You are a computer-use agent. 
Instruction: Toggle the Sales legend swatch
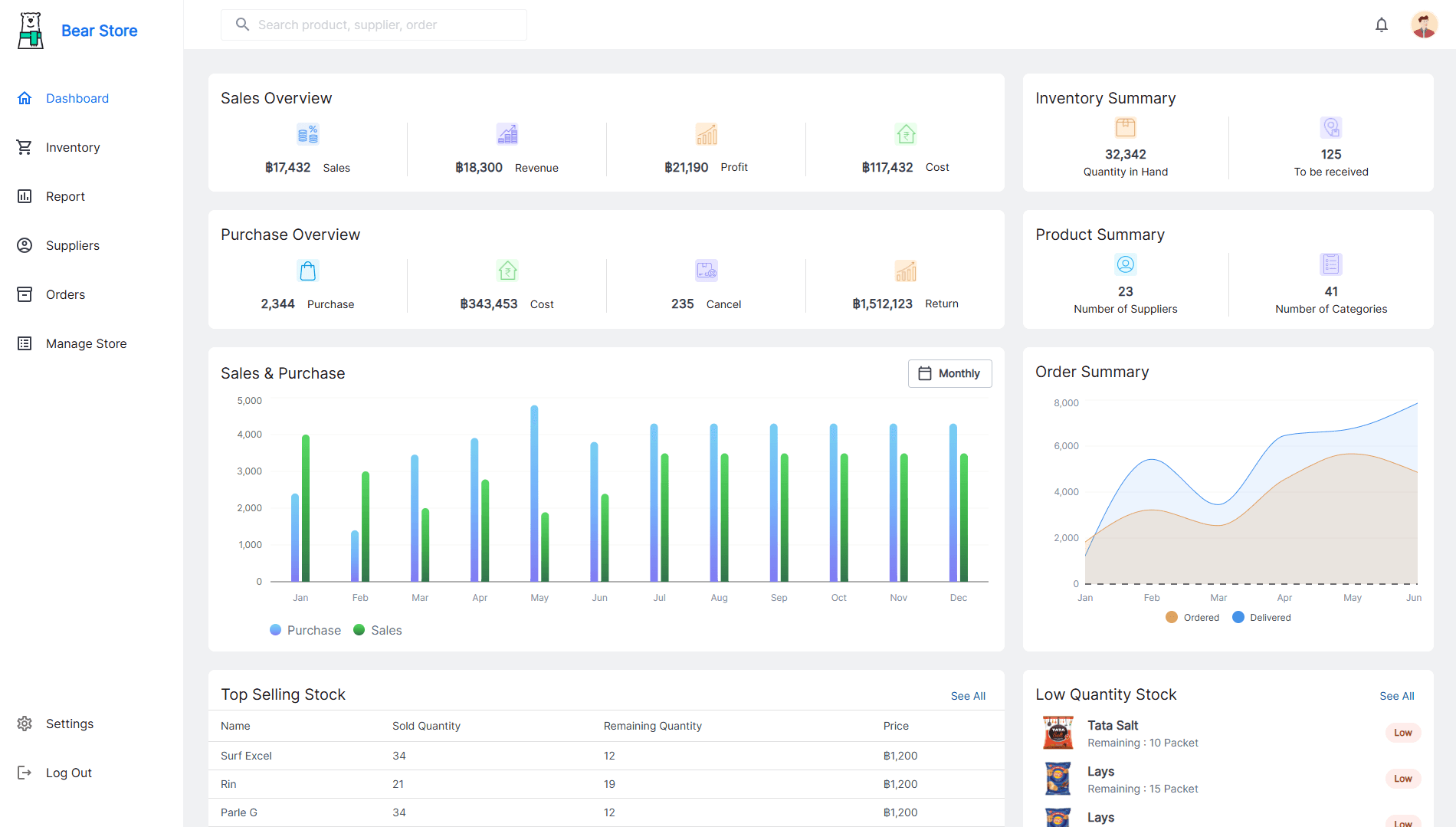(x=359, y=630)
